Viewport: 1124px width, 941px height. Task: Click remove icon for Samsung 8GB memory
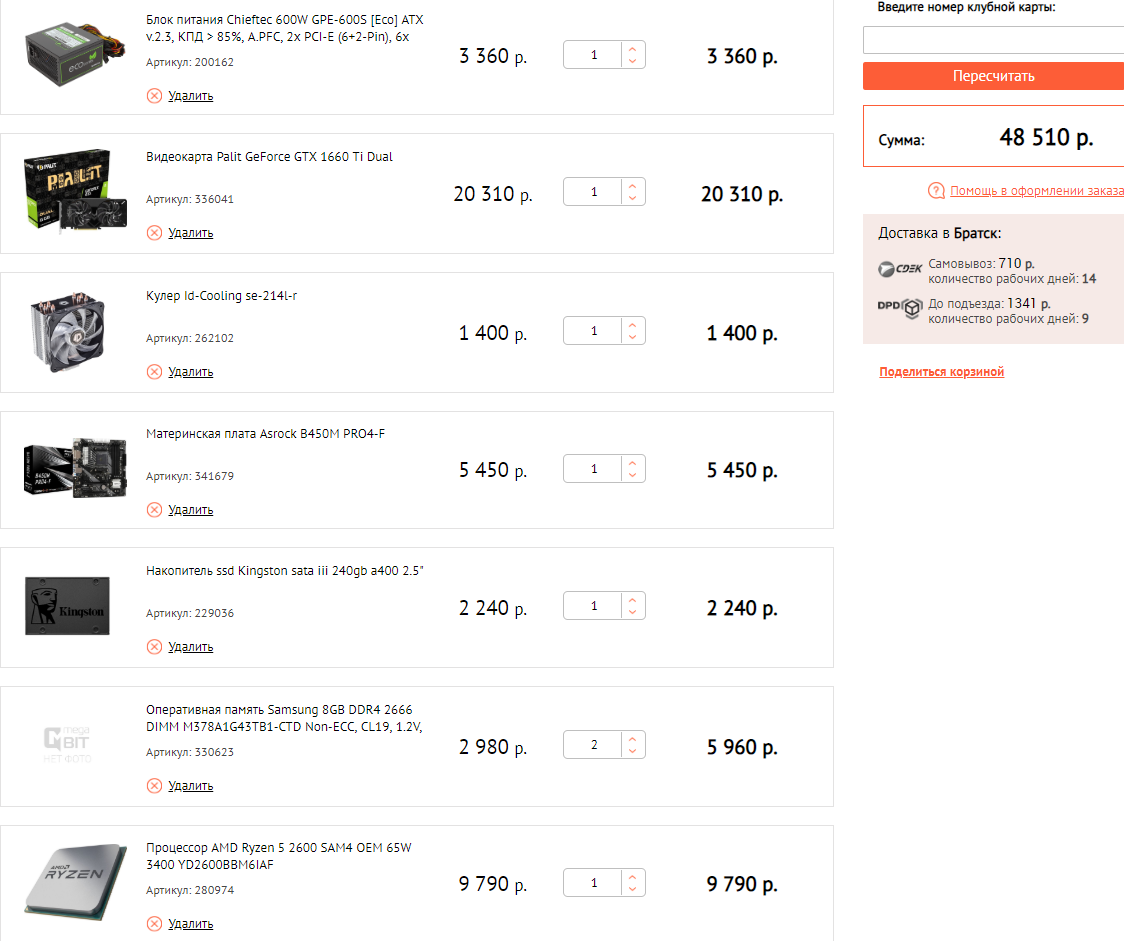tap(154, 786)
